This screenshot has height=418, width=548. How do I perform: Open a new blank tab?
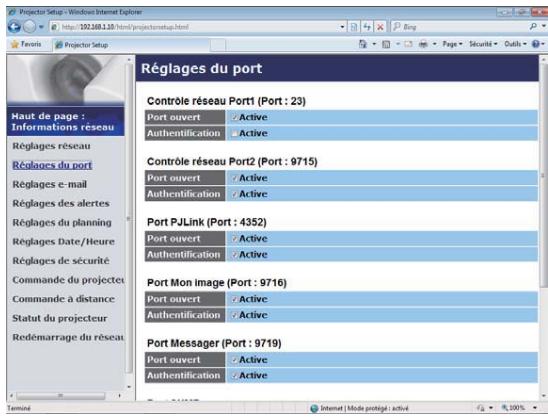pyautogui.click(x=218, y=45)
